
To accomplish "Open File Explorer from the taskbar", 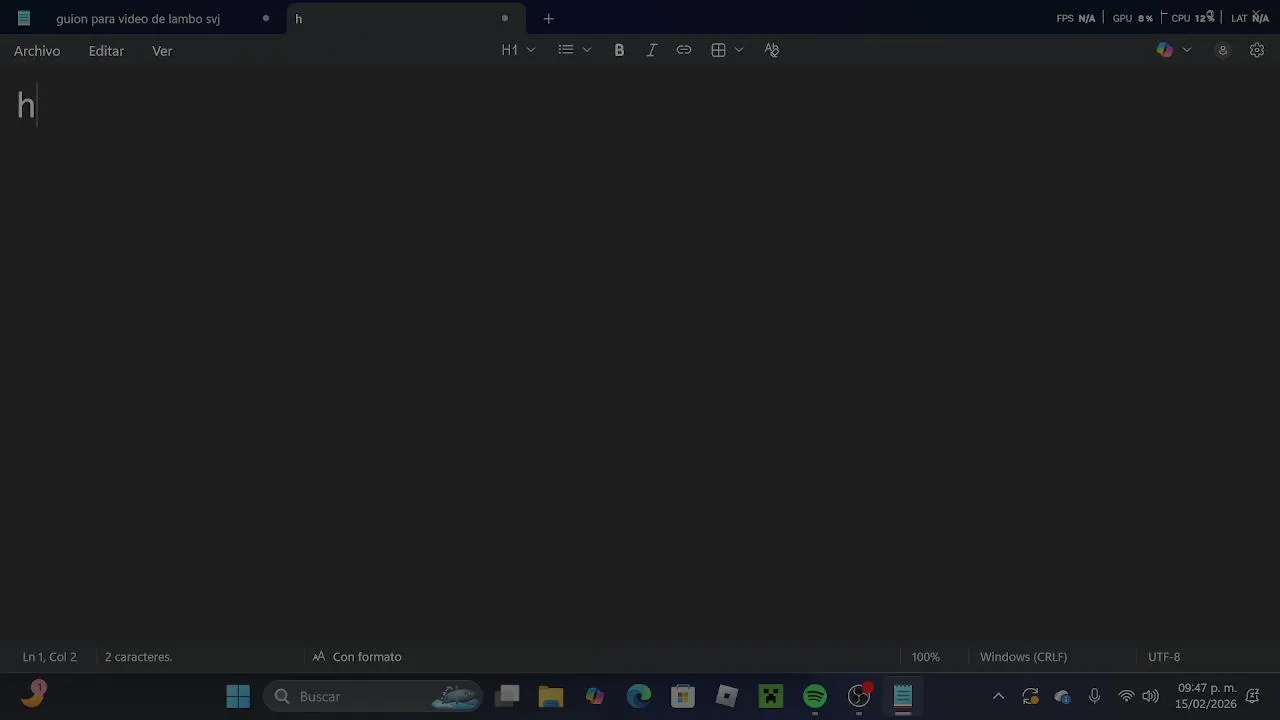I will pos(551,696).
